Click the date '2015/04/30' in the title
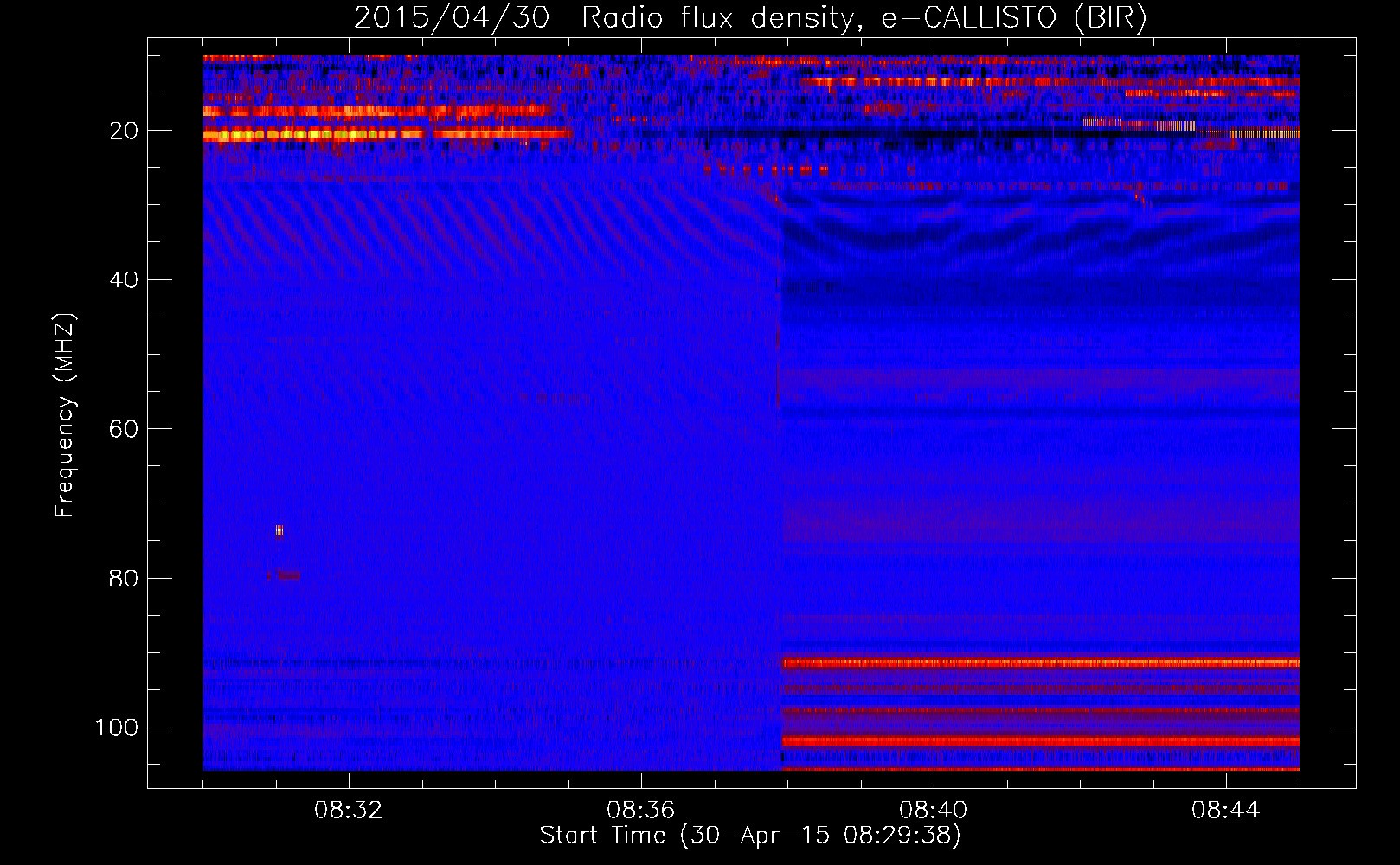Image resolution: width=1400 pixels, height=865 pixels. pyautogui.click(x=452, y=18)
